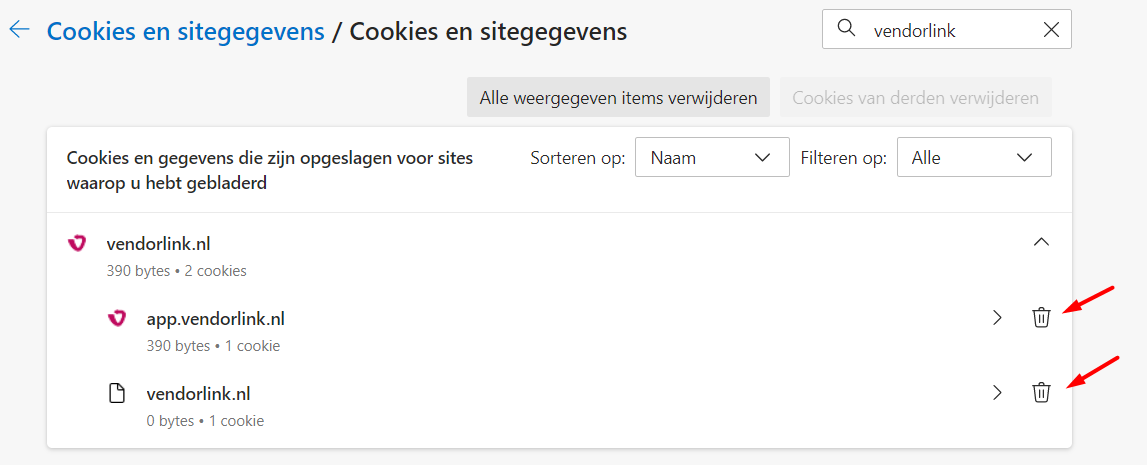Click Cookies van derden verwijderen button
Viewport: 1147px width, 465px height.
click(x=916, y=97)
